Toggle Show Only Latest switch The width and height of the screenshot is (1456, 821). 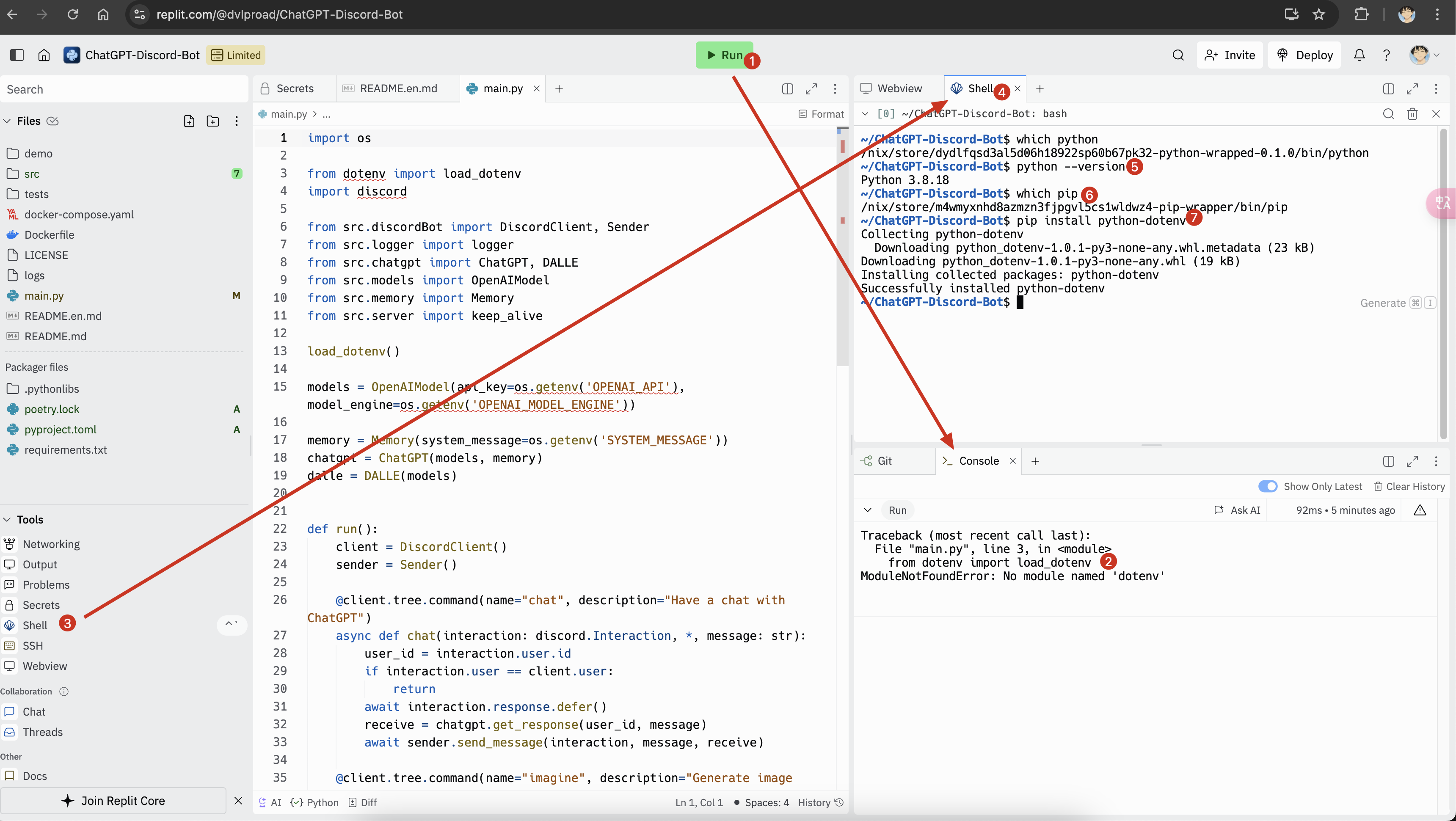1267,487
